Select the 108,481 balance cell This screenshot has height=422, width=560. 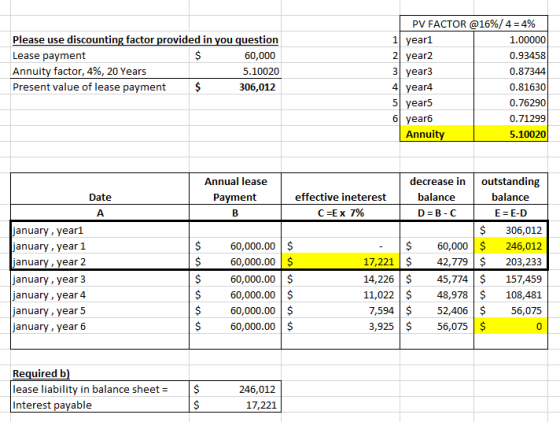coord(511,295)
